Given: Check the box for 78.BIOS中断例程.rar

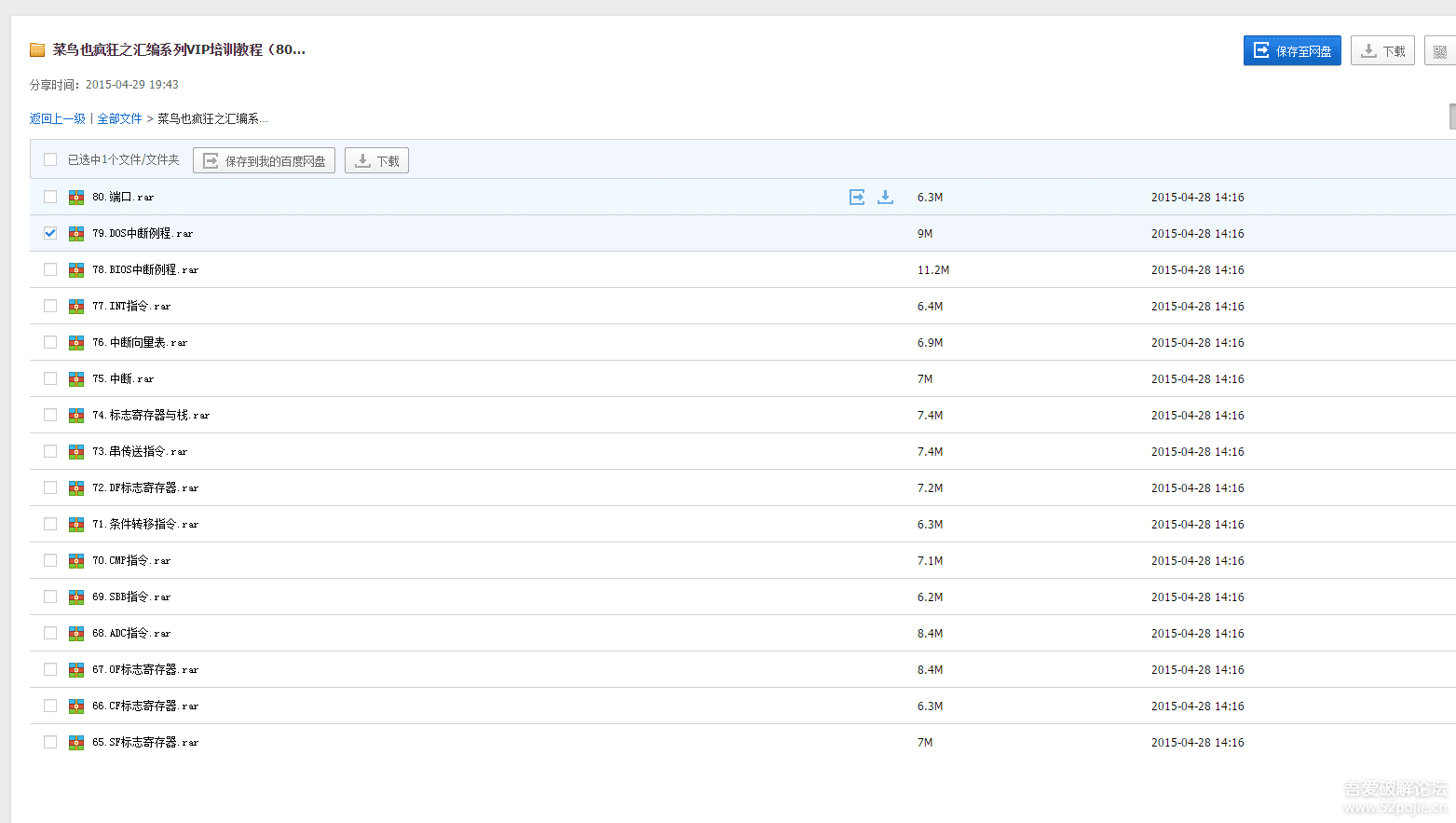Looking at the screenshot, I should tap(50, 269).
